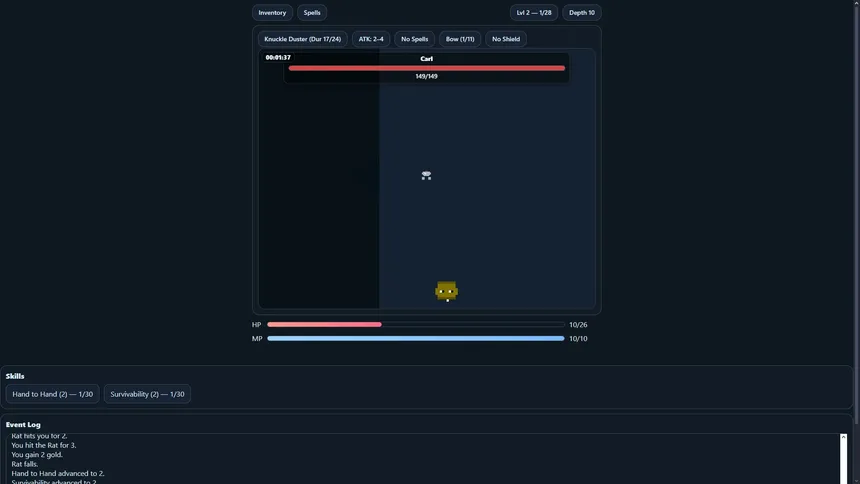Click the Event Log scrollbar up arrow
This screenshot has width=860, height=484.
click(x=843, y=437)
